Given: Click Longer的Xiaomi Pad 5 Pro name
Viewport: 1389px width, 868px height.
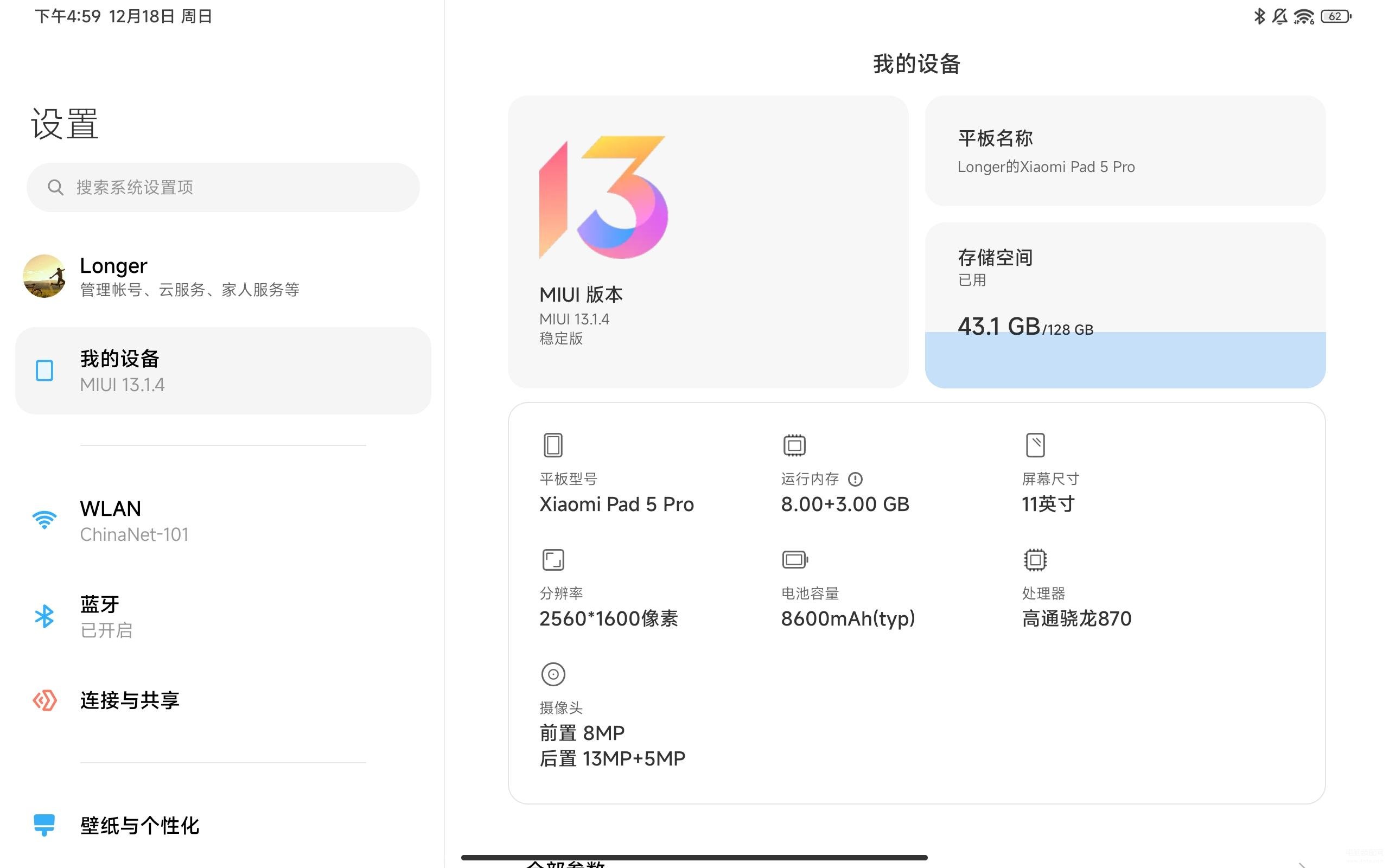Looking at the screenshot, I should [x=1046, y=167].
